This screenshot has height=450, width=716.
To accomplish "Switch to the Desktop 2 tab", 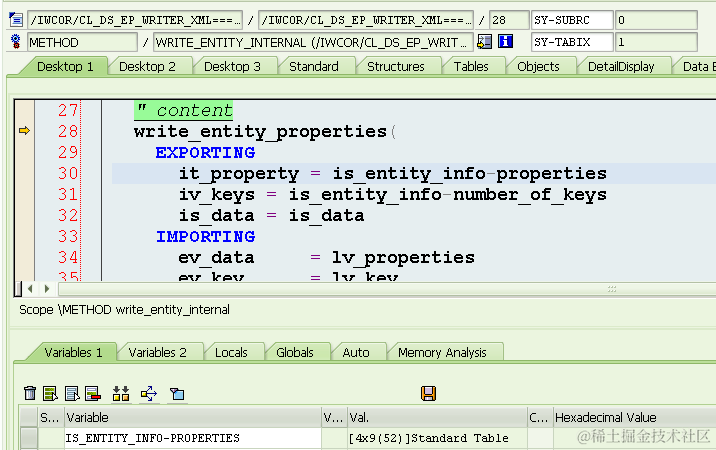I will (x=147, y=67).
